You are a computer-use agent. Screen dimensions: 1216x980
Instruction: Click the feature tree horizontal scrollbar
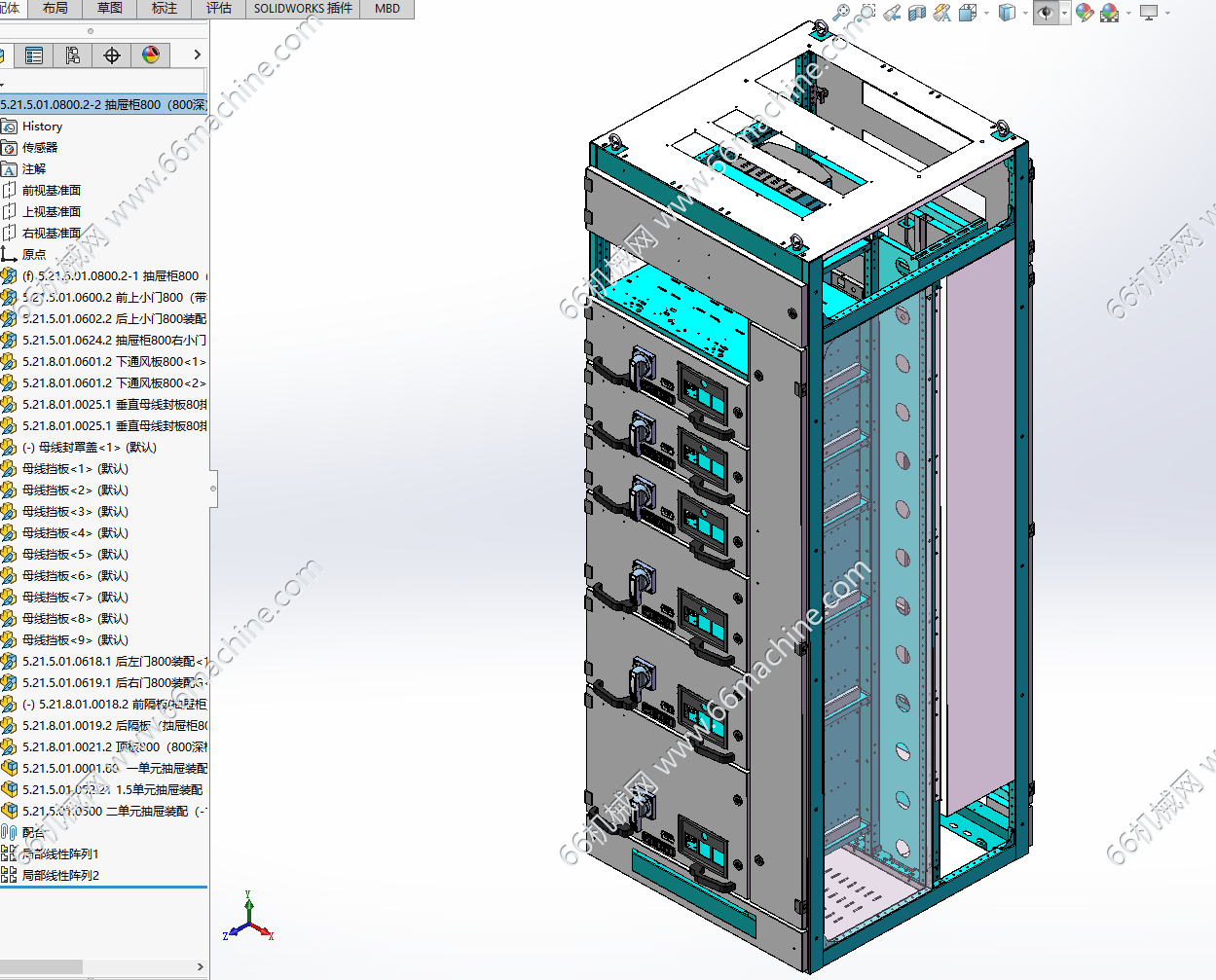click(41, 966)
